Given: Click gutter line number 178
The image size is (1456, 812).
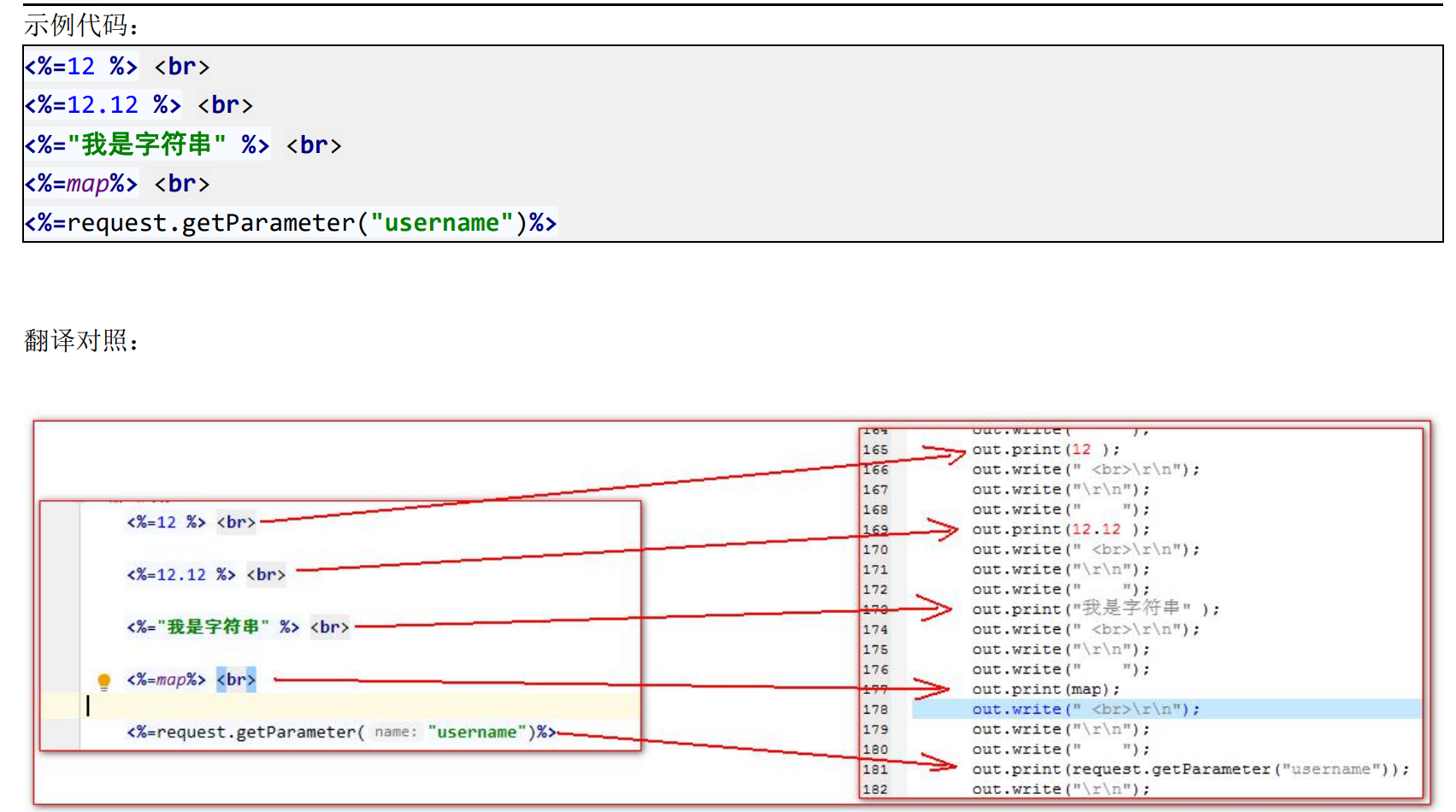Looking at the screenshot, I should pyautogui.click(x=875, y=709).
